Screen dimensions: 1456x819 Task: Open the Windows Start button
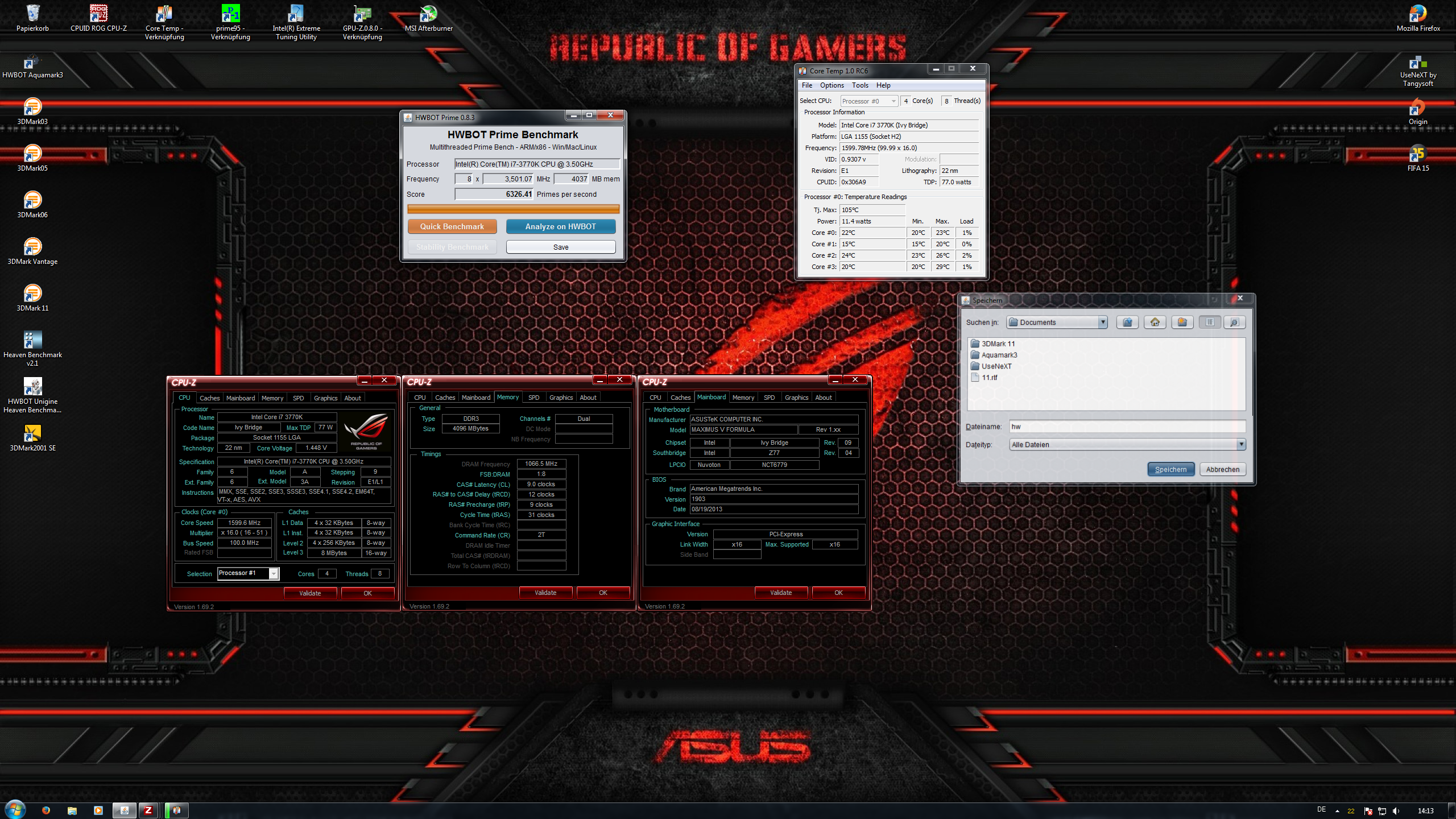tap(15, 810)
